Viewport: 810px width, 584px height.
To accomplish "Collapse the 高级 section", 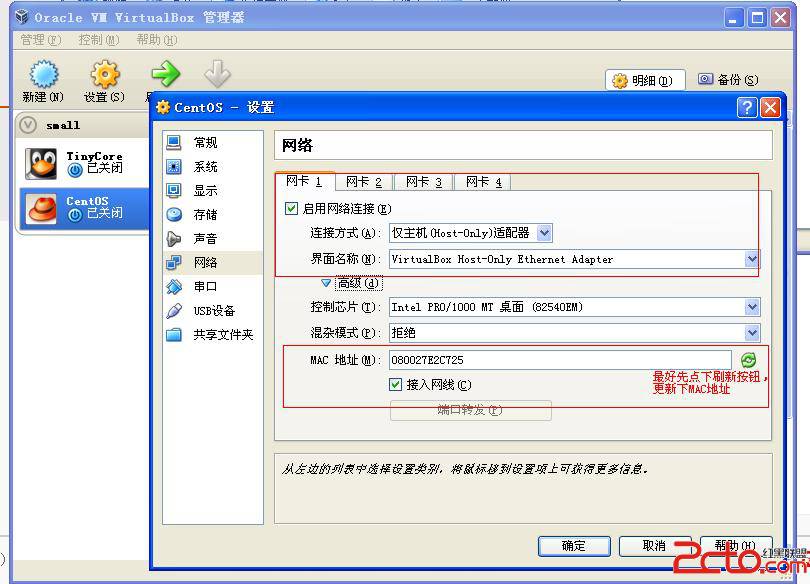I will click(327, 283).
